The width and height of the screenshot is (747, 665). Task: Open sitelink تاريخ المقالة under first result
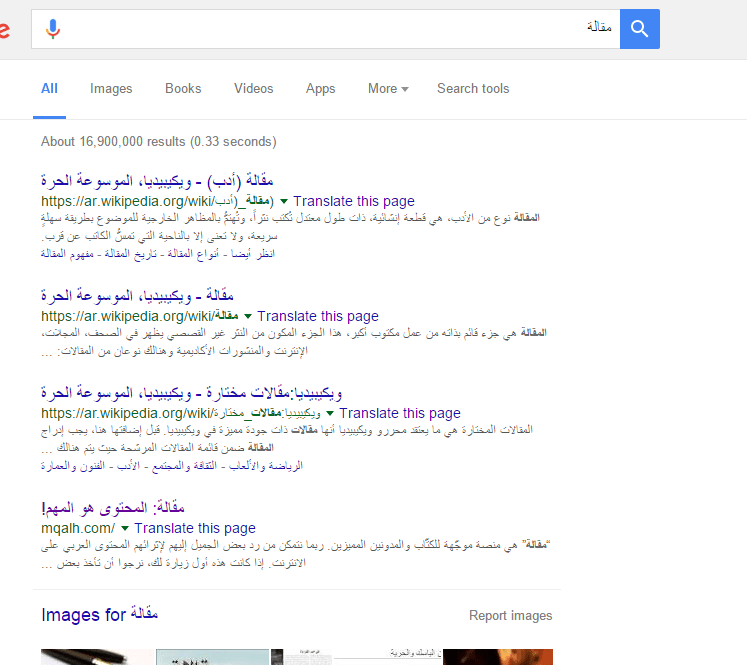[x=131, y=254]
